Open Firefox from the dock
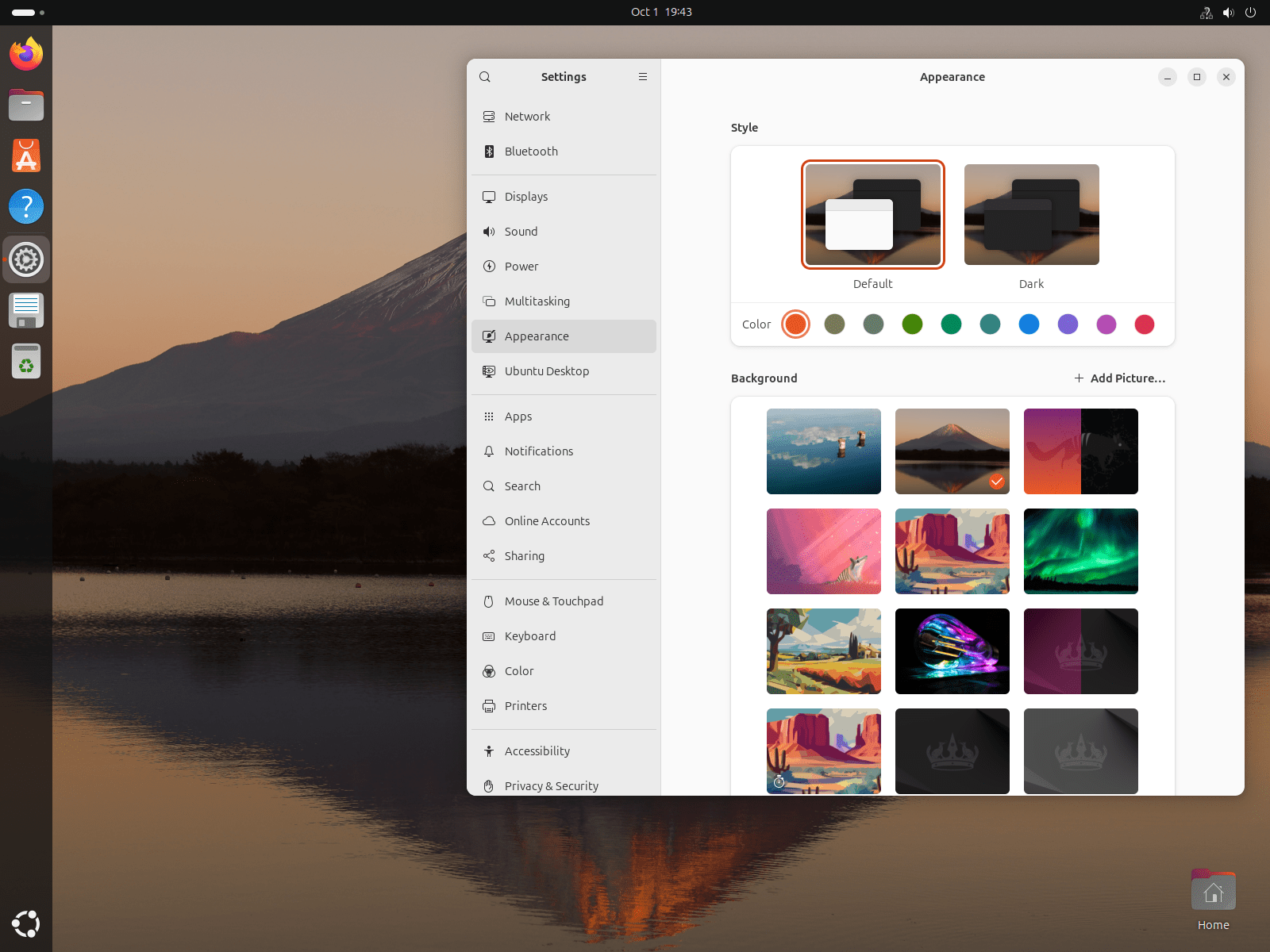 26,54
